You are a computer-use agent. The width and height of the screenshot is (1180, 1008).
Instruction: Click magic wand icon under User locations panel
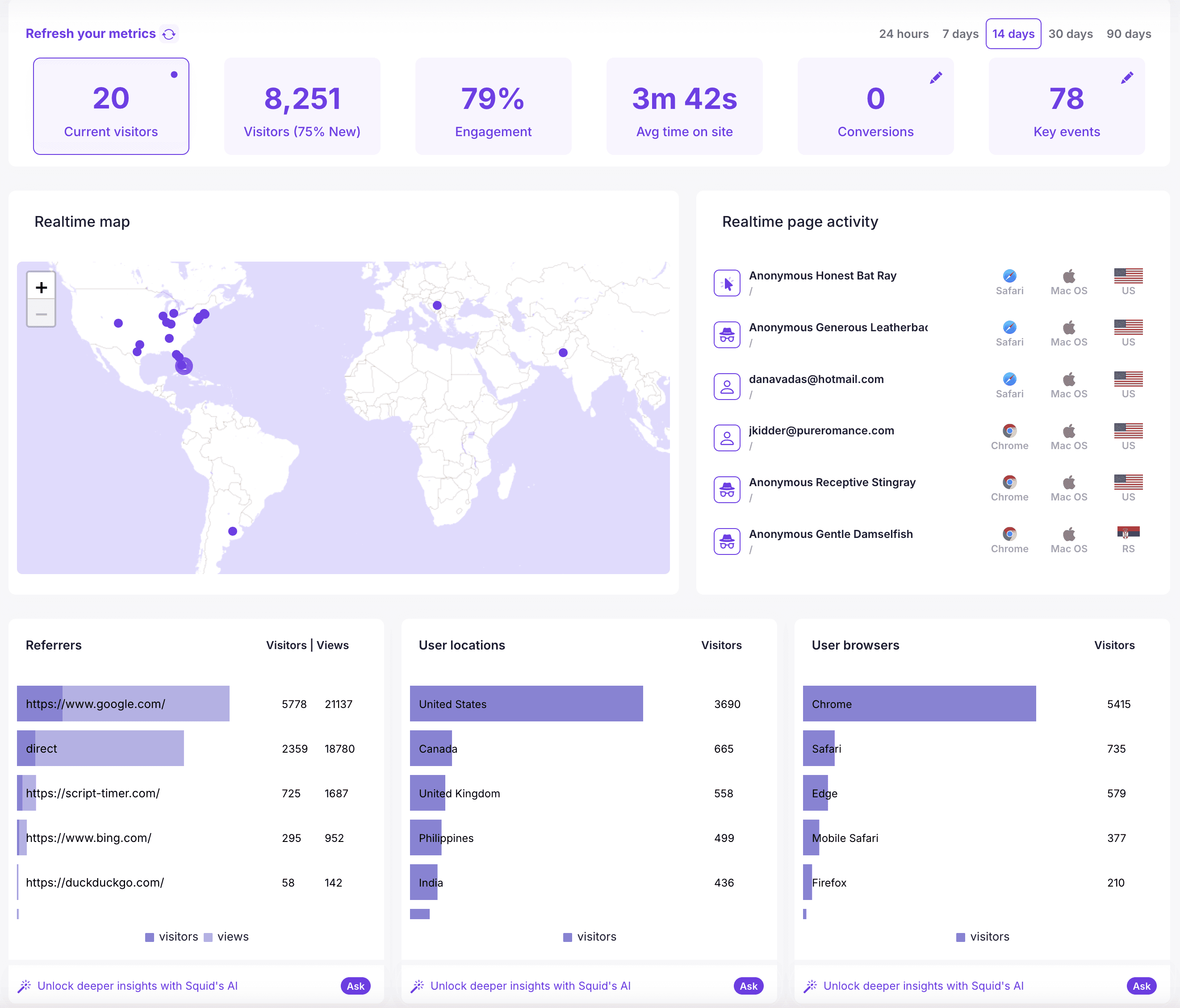tap(418, 986)
